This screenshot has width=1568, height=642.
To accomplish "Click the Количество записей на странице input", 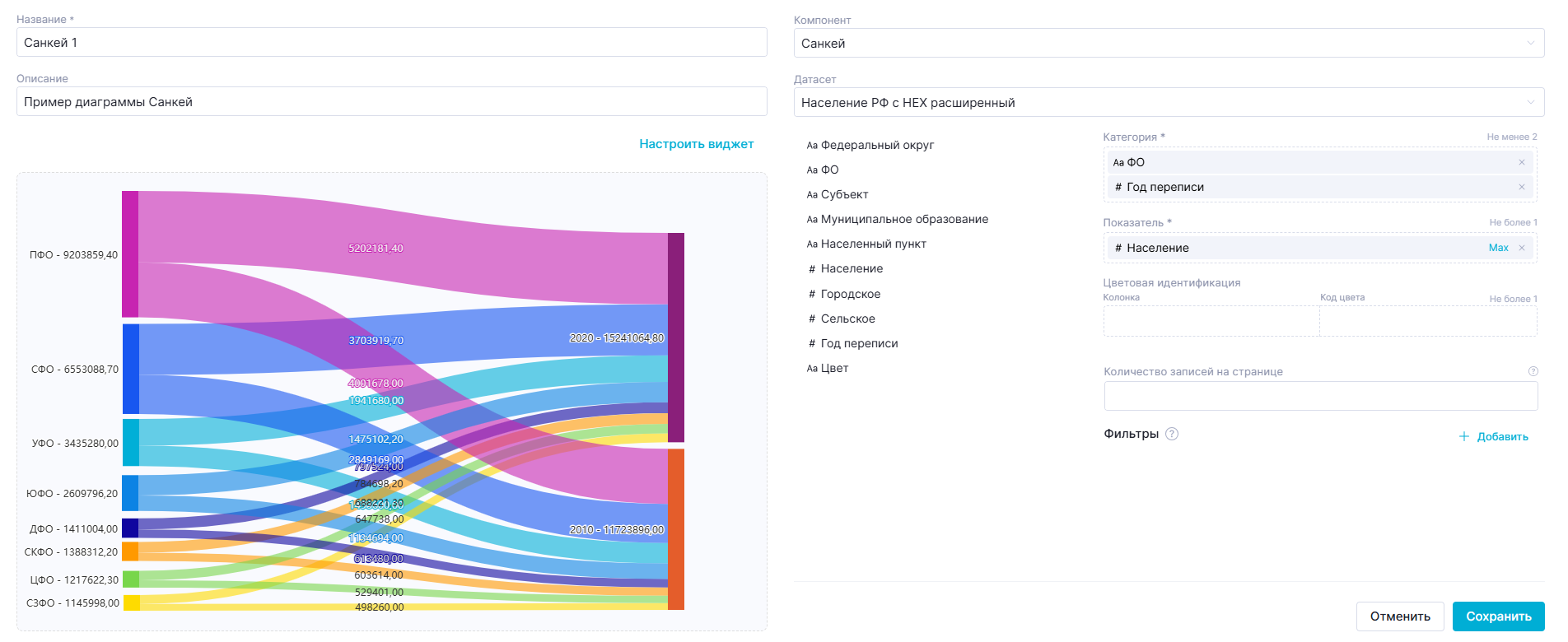I will (x=1320, y=396).
